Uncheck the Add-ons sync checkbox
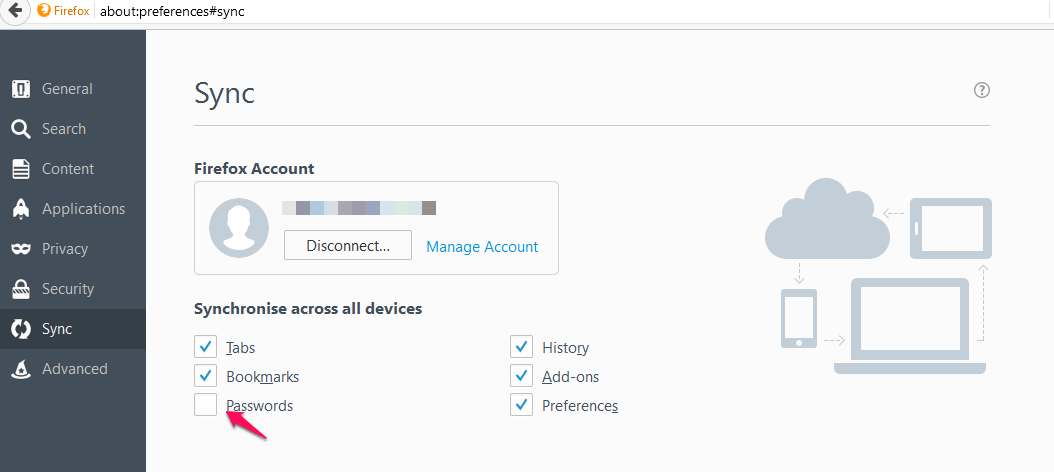This screenshot has width=1054, height=472. [x=521, y=376]
